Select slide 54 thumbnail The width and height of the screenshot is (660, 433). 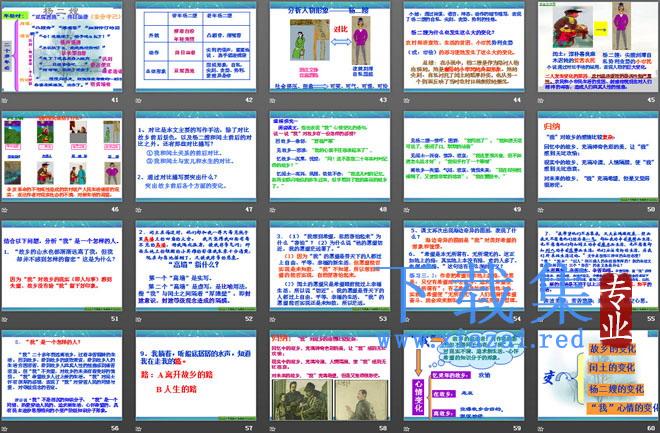pos(464,266)
